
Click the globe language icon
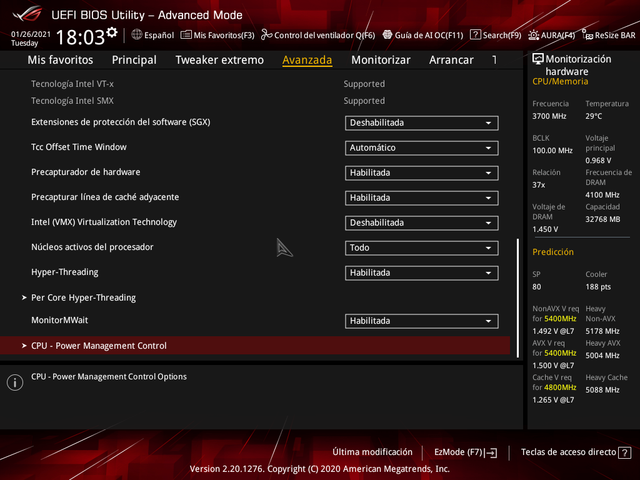tap(137, 35)
